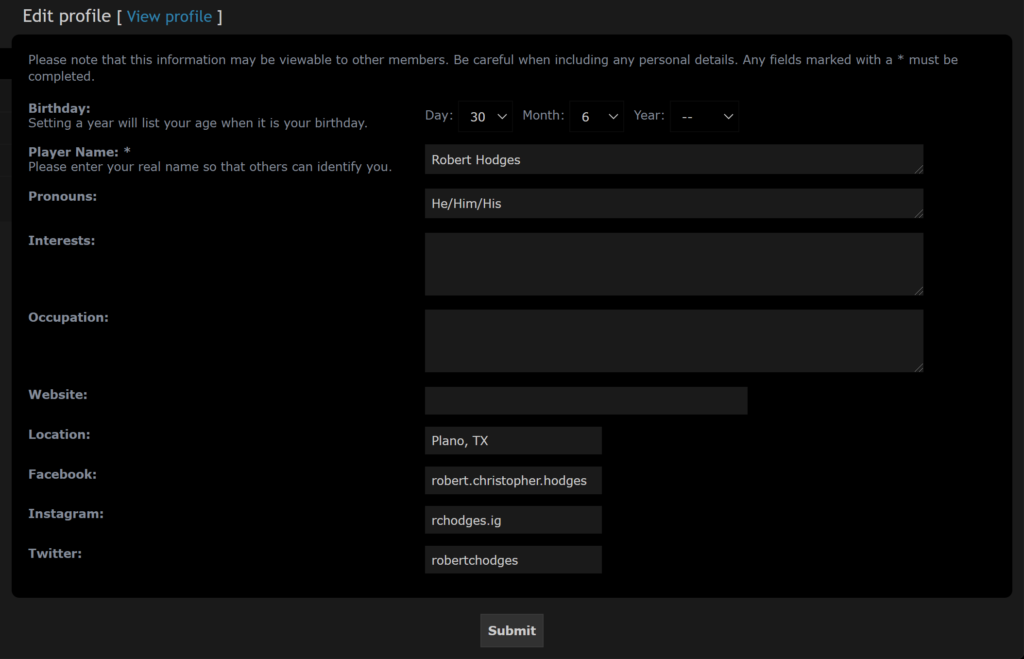Click the Pronouns label
This screenshot has width=1024, height=659.
[x=63, y=197]
